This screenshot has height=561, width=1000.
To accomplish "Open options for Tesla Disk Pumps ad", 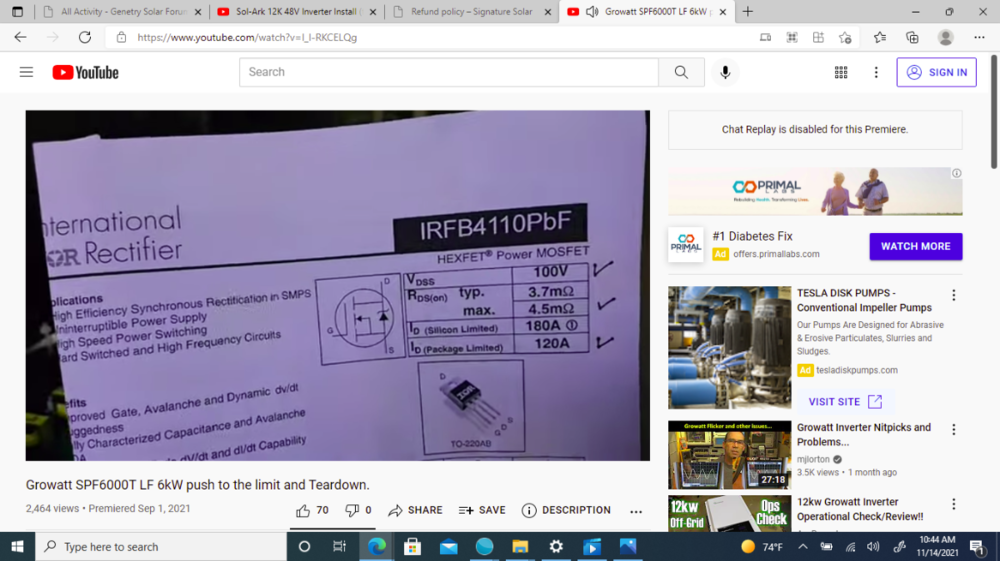I will 953,295.
